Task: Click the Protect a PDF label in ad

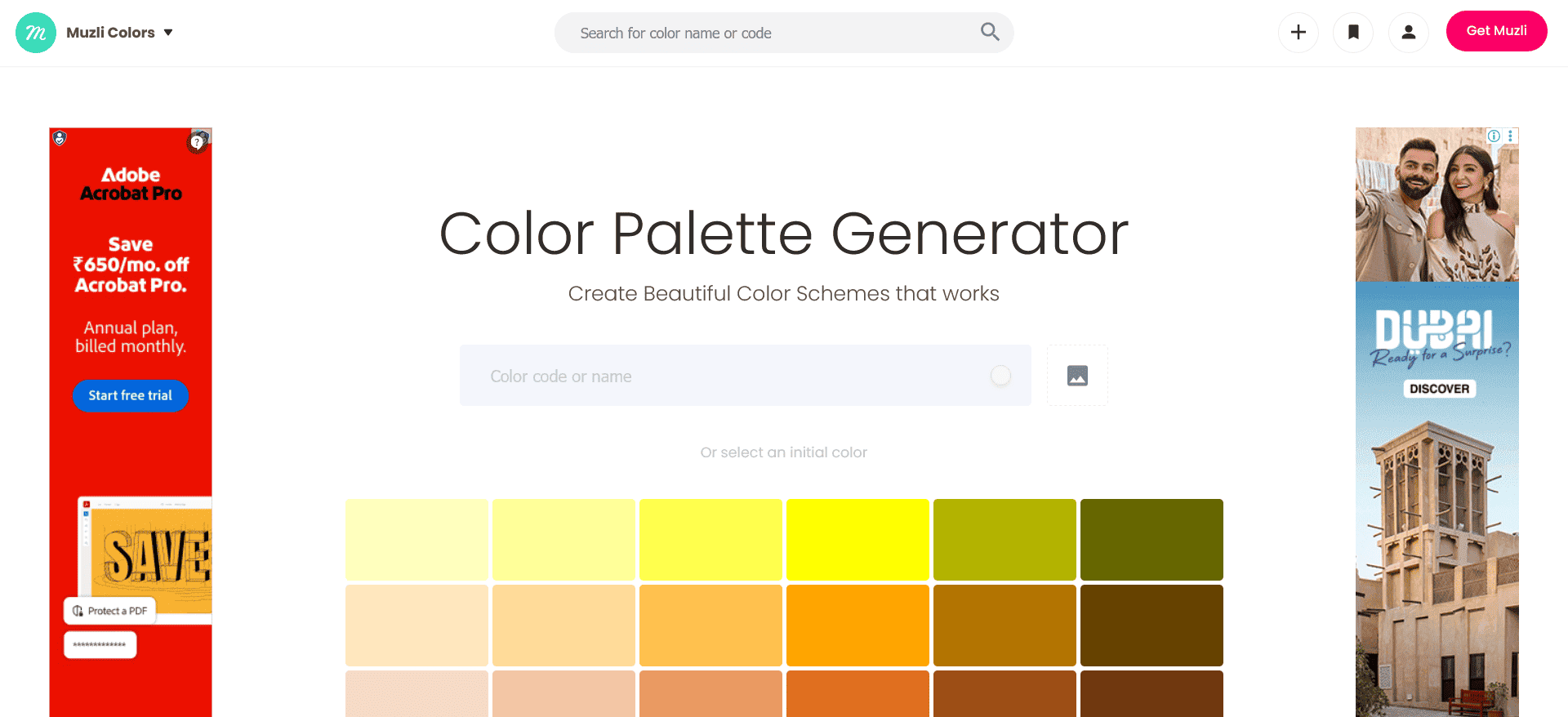Action: pyautogui.click(x=109, y=610)
